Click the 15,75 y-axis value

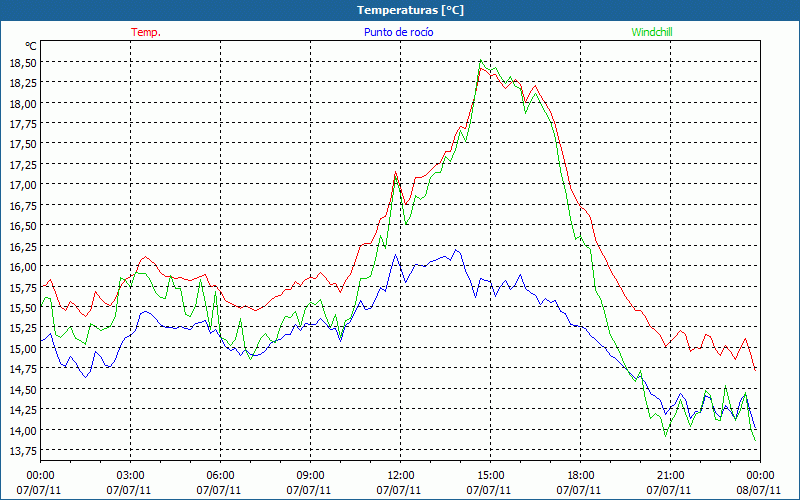tap(23, 287)
